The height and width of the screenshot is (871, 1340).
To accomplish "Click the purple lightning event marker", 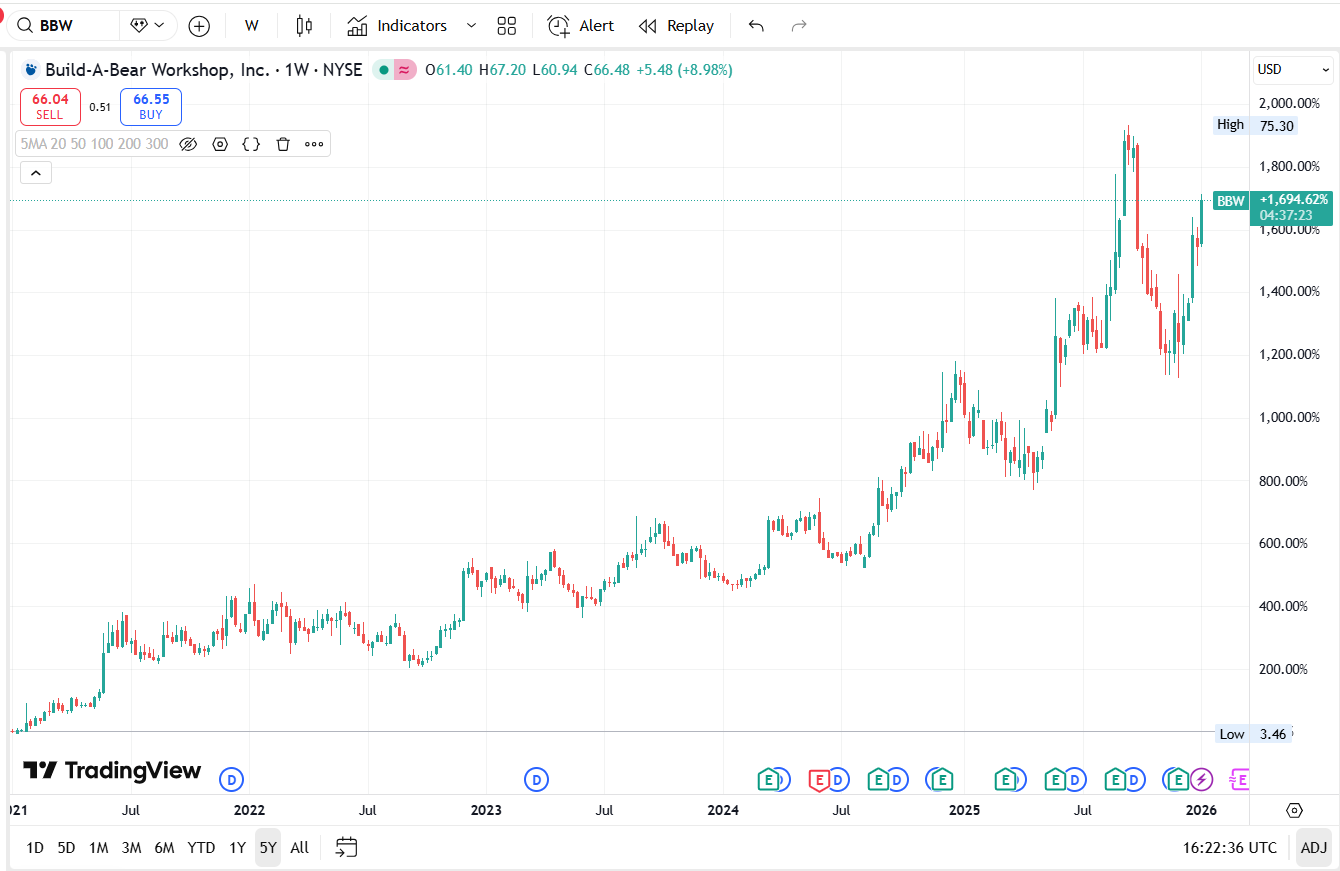I will (1200, 779).
